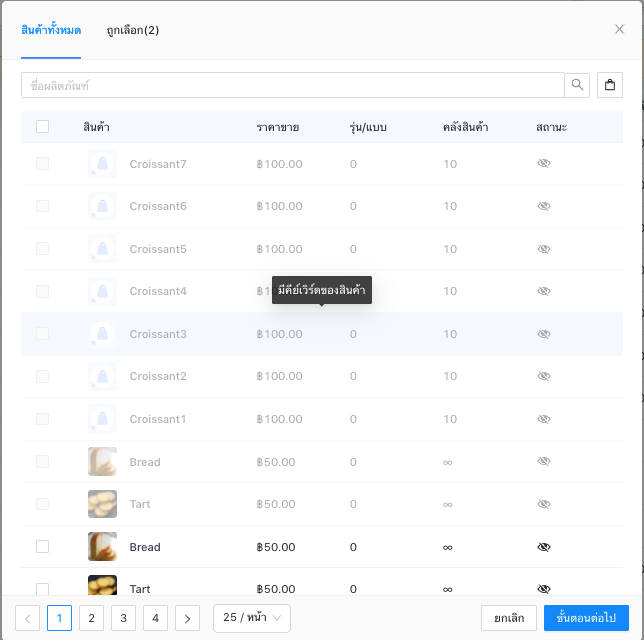
Task: Click the Croissant7 placeholder product image
Action: [x=102, y=163]
